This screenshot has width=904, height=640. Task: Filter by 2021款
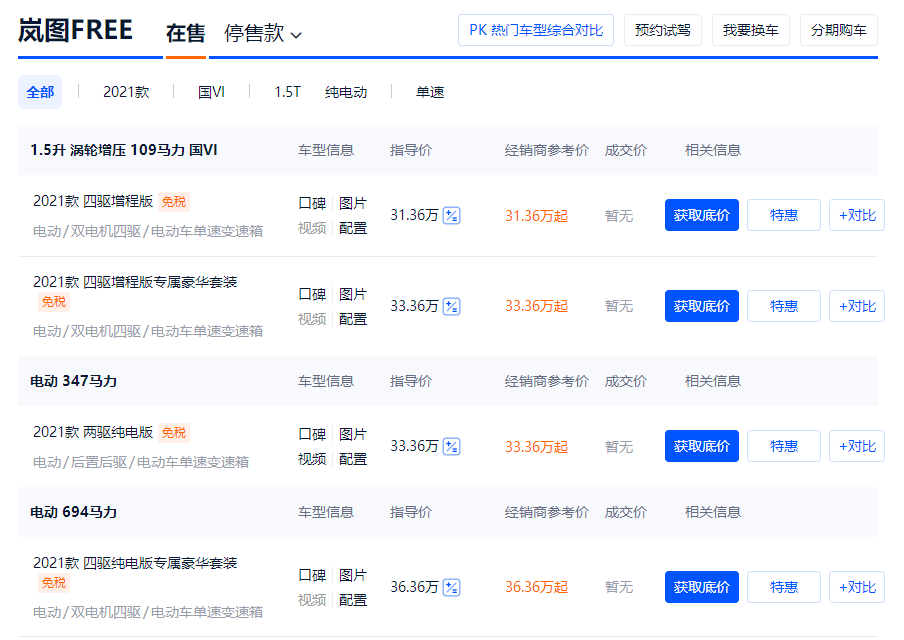[x=126, y=92]
